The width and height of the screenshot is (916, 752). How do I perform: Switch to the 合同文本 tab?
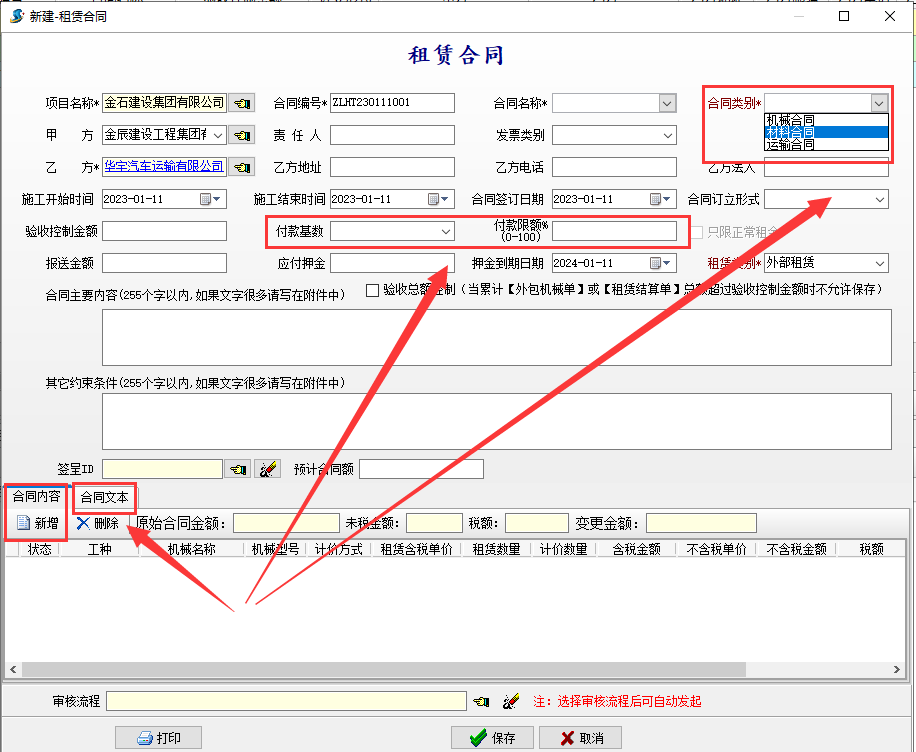pyautogui.click(x=105, y=497)
